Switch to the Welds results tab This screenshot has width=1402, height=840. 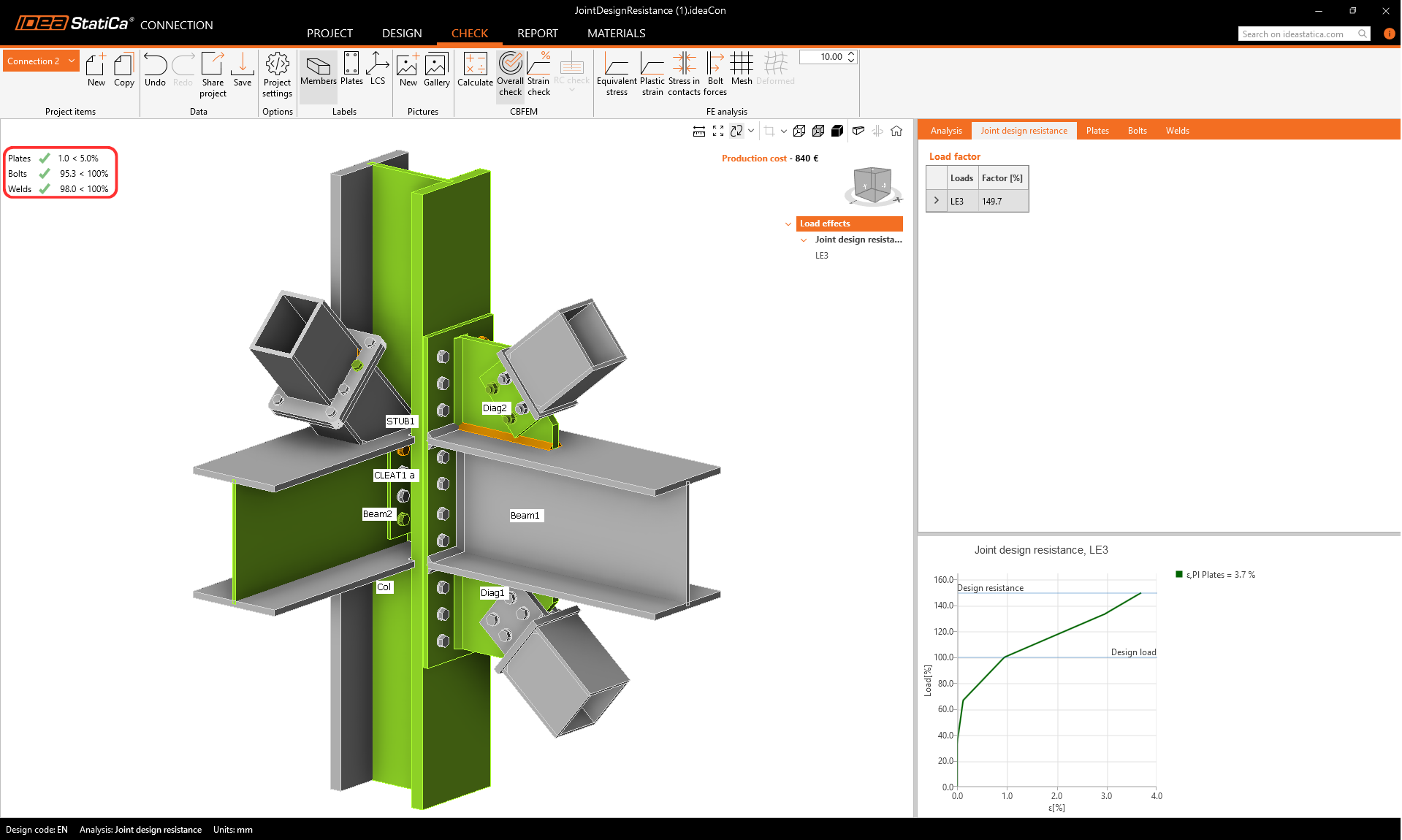(x=1178, y=131)
